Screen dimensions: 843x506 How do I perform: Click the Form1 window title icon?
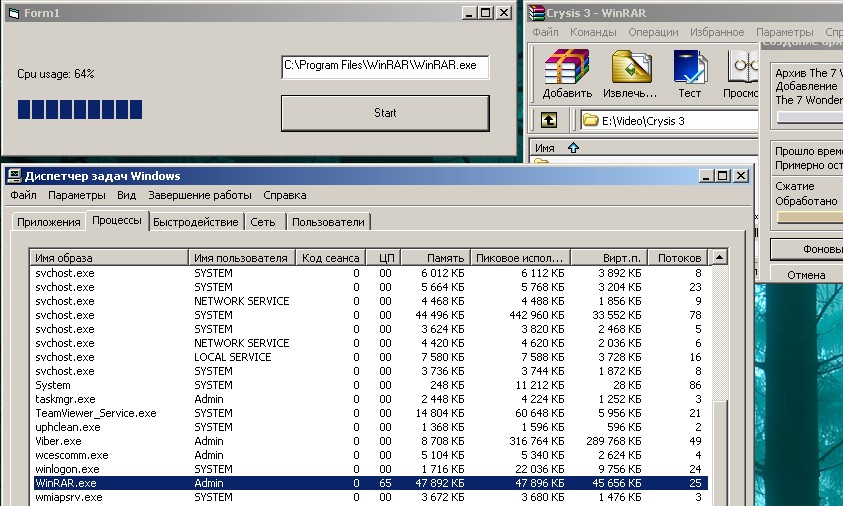coord(15,13)
